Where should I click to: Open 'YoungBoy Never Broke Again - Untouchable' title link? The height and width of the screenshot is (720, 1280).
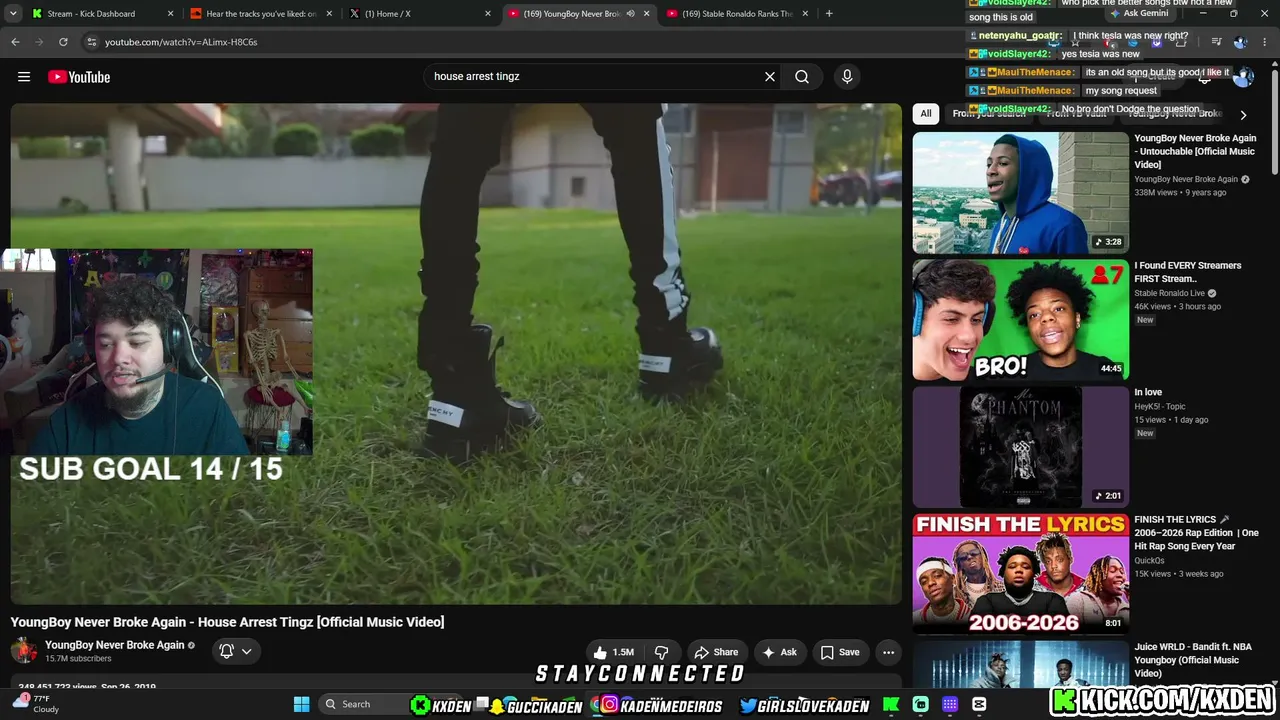[1195, 151]
